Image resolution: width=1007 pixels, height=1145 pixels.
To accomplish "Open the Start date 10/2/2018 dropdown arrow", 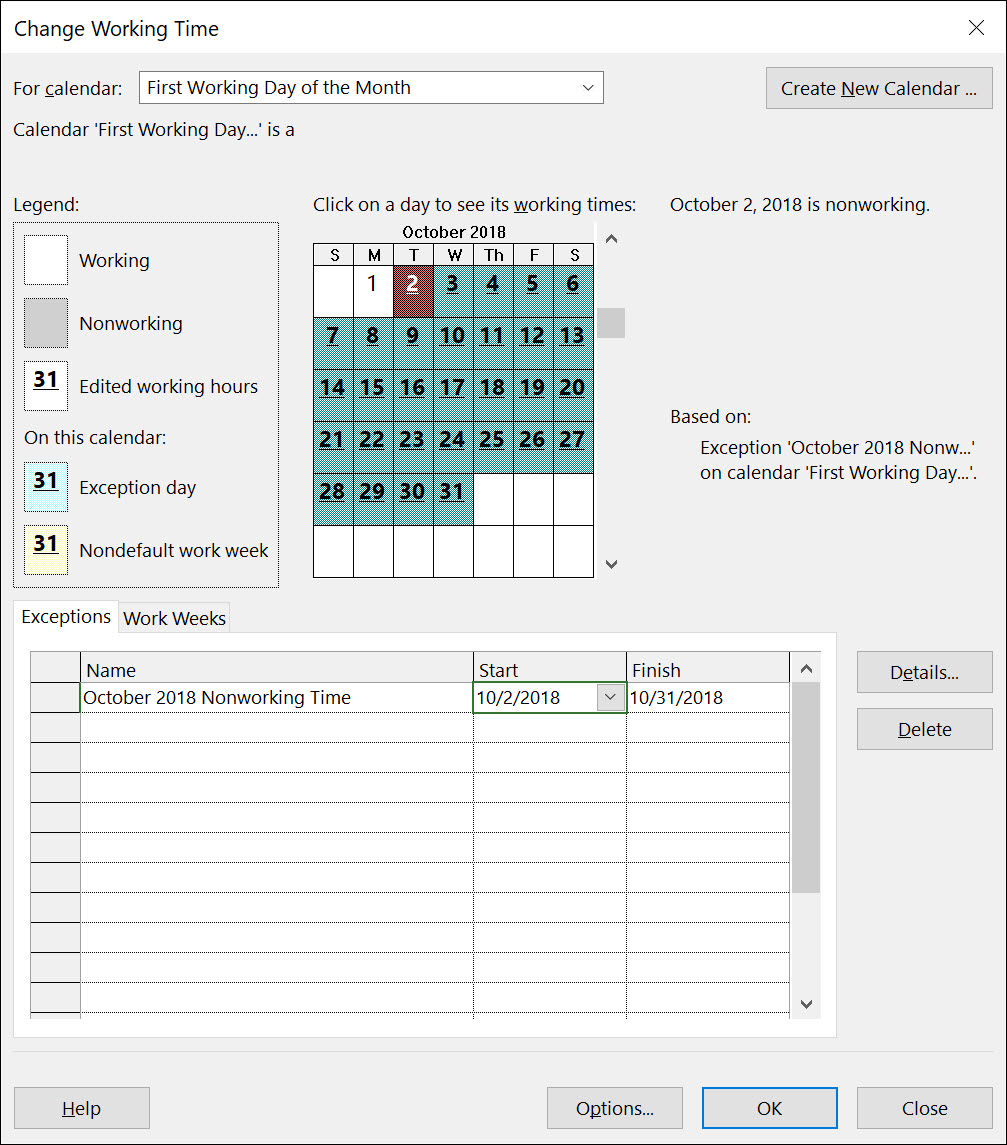I will point(610,697).
